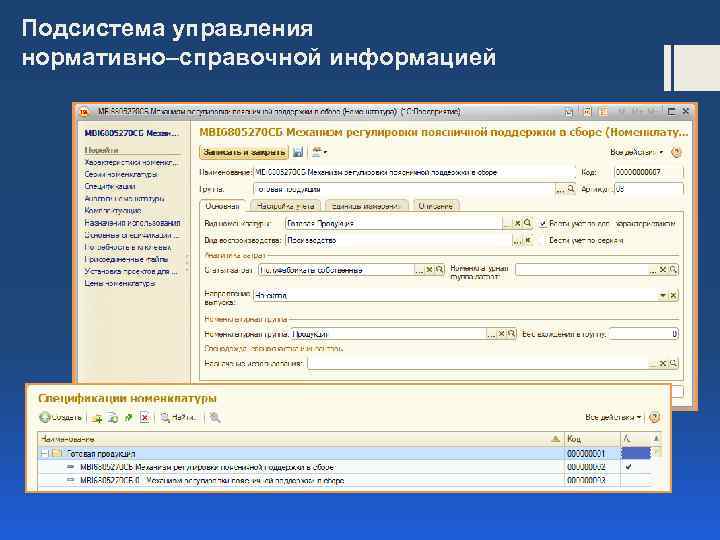
Task: Open Присоединенные файлы in the navigation panel
Action: (126, 259)
